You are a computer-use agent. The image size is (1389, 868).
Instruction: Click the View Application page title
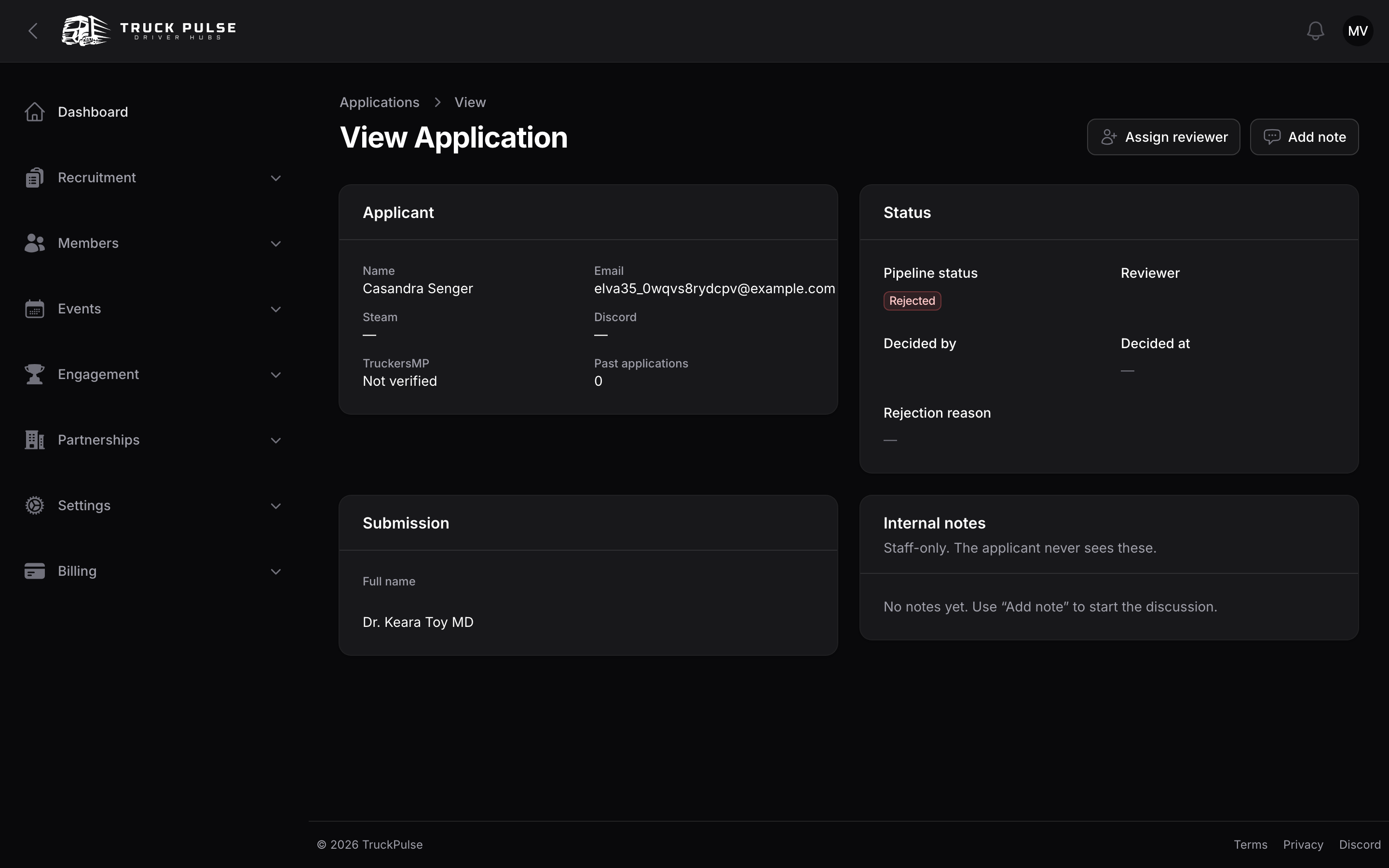[x=453, y=138]
